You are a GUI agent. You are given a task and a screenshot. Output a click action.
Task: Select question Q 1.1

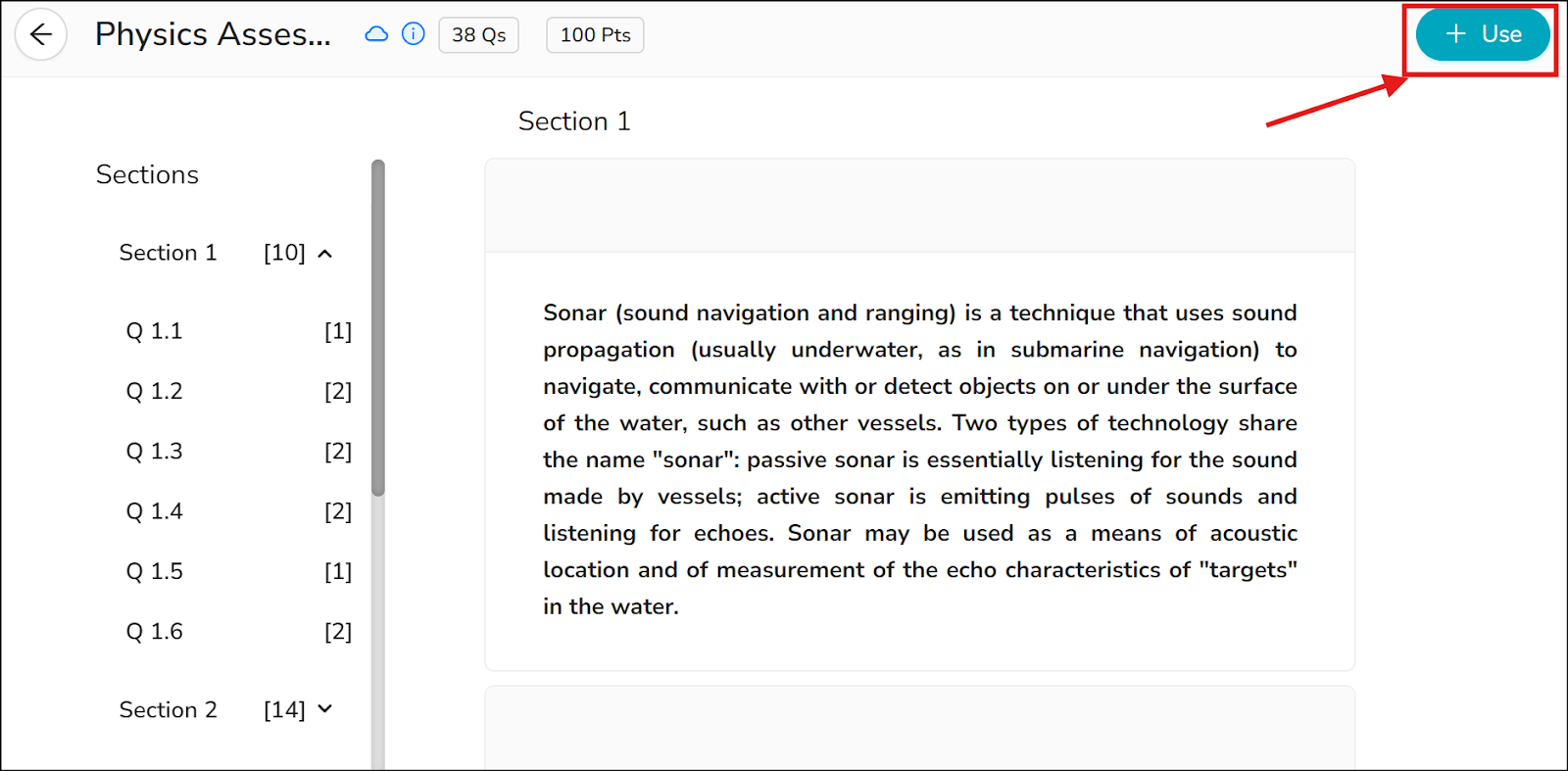(x=238, y=331)
